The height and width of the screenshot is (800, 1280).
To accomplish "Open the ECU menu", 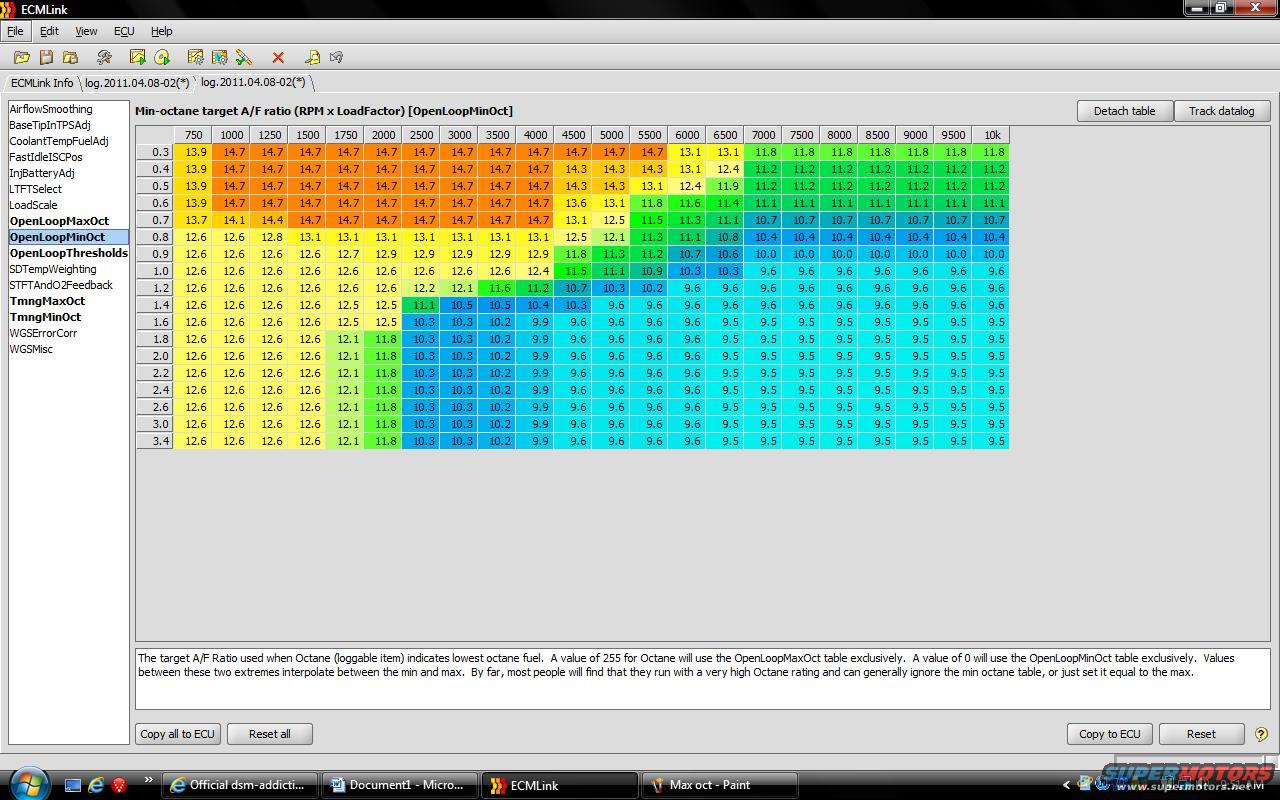I will (x=124, y=31).
